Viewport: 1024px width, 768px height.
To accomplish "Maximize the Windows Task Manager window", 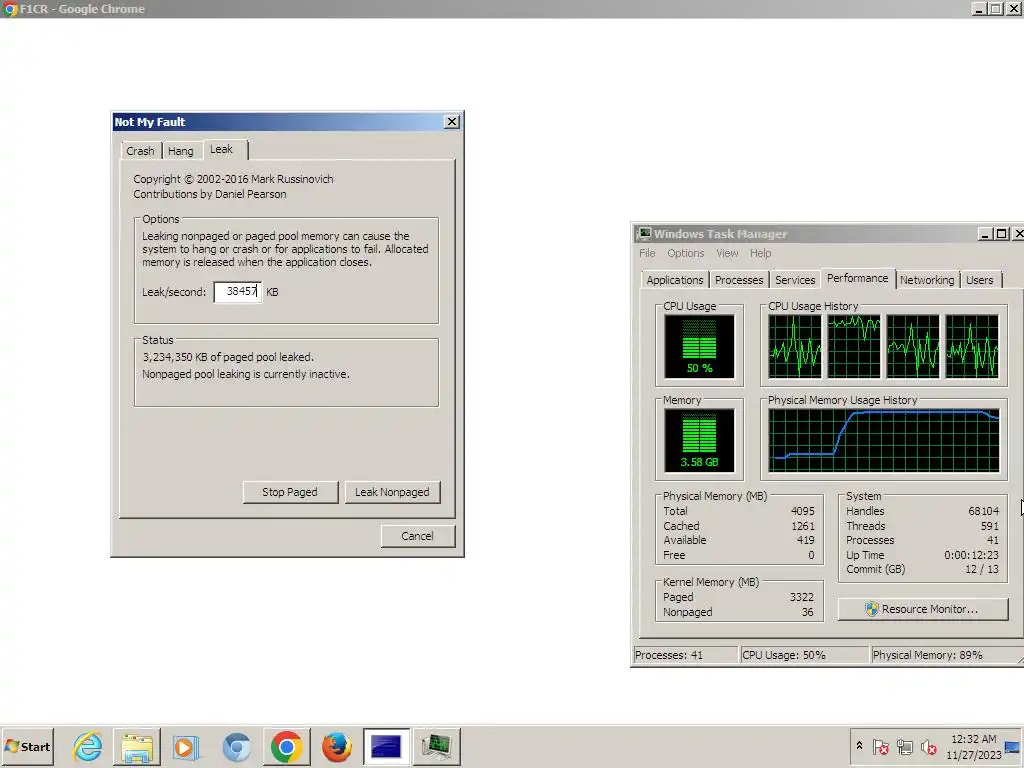I will tap(1001, 234).
